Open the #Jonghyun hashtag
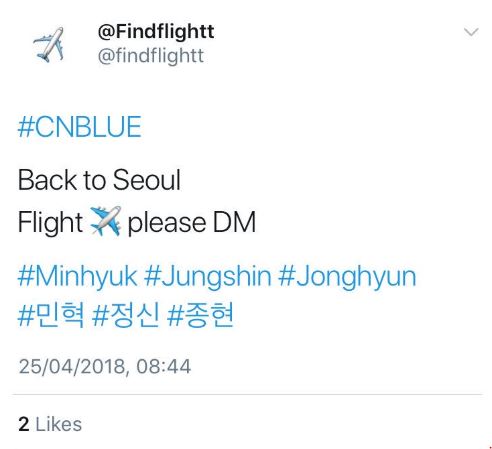This screenshot has width=492, height=449. point(347,277)
